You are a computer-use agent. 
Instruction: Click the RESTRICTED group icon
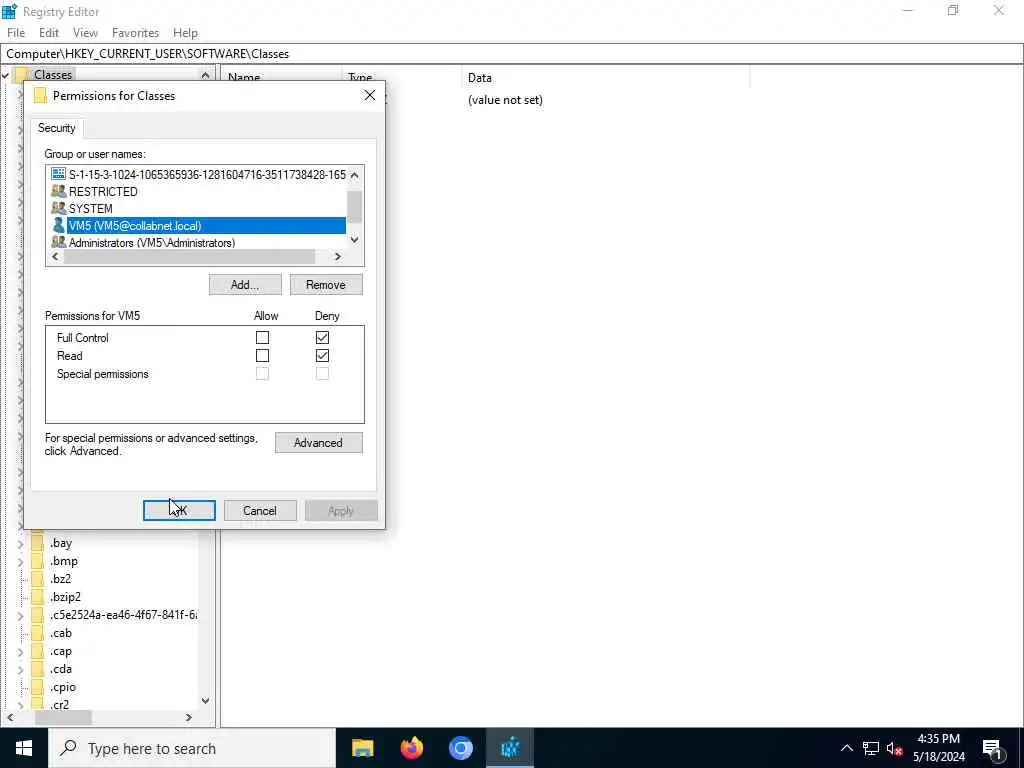pos(58,191)
